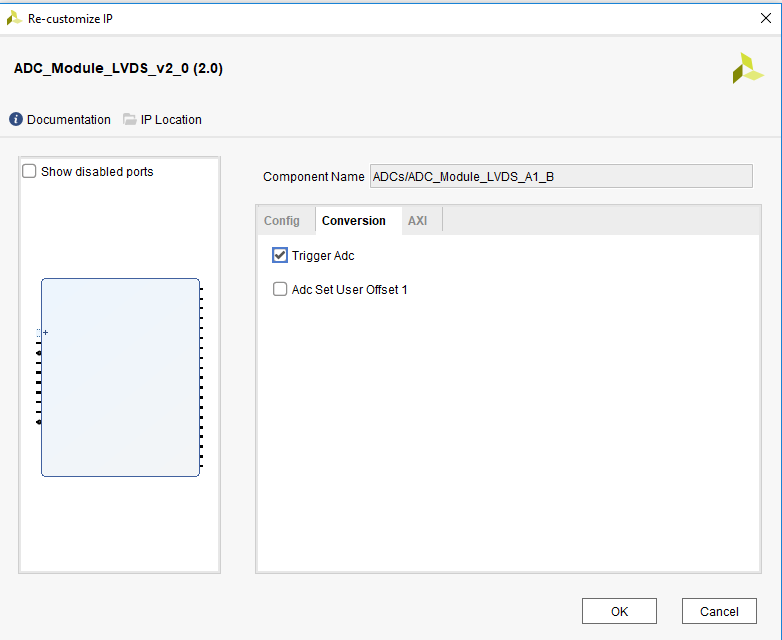This screenshot has height=640, width=782.
Task: Cancel the IP customization
Action: coord(718,611)
